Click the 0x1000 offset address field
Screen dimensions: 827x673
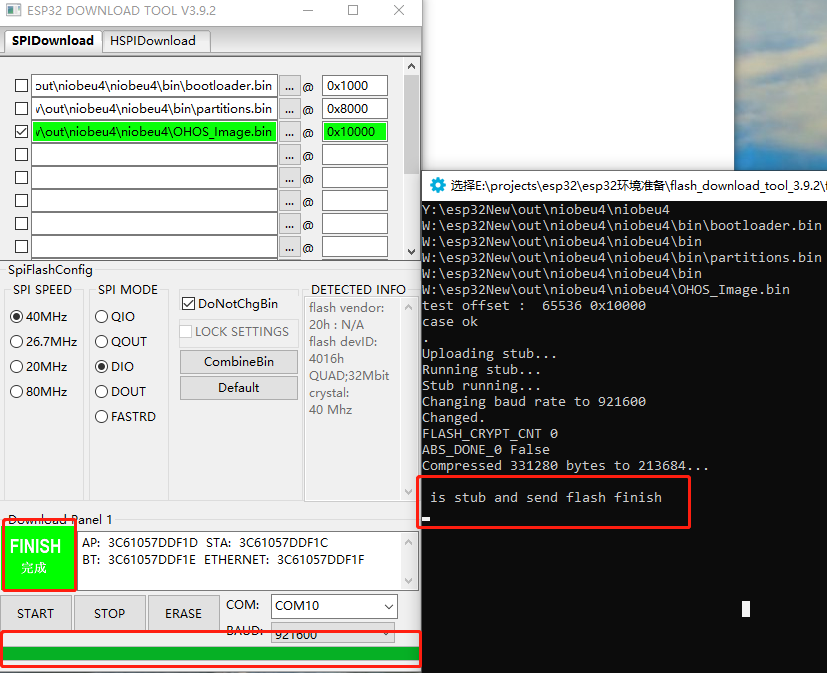coord(355,86)
